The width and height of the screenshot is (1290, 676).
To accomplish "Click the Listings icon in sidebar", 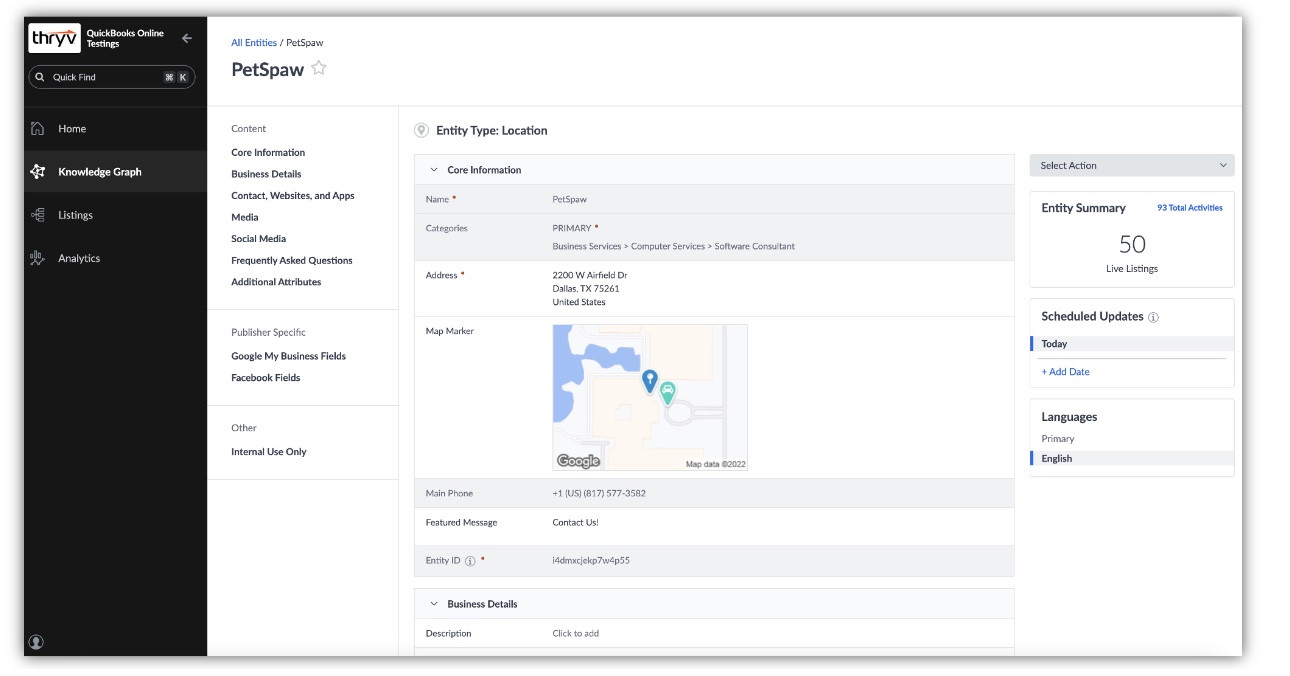I will pyautogui.click(x=38, y=215).
